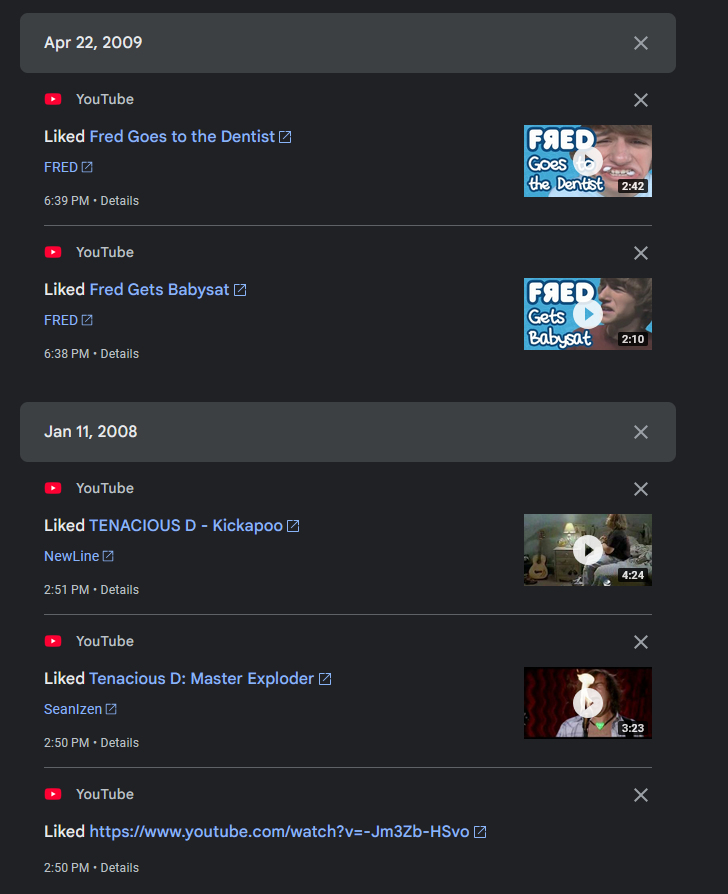The image size is (728, 894).
Task: Click YouTube icon above Fred Goes to the Dentist
Action: point(53,99)
